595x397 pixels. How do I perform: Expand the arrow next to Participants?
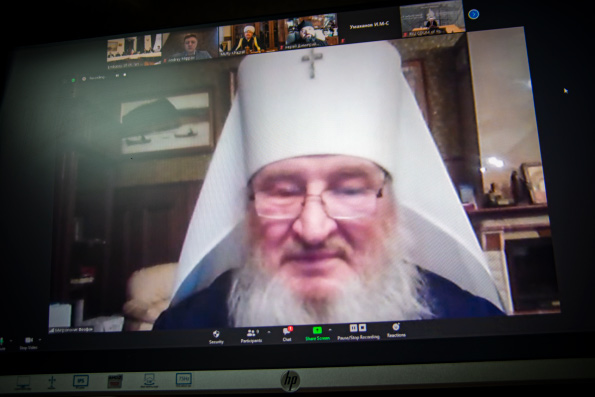[x=269, y=332]
